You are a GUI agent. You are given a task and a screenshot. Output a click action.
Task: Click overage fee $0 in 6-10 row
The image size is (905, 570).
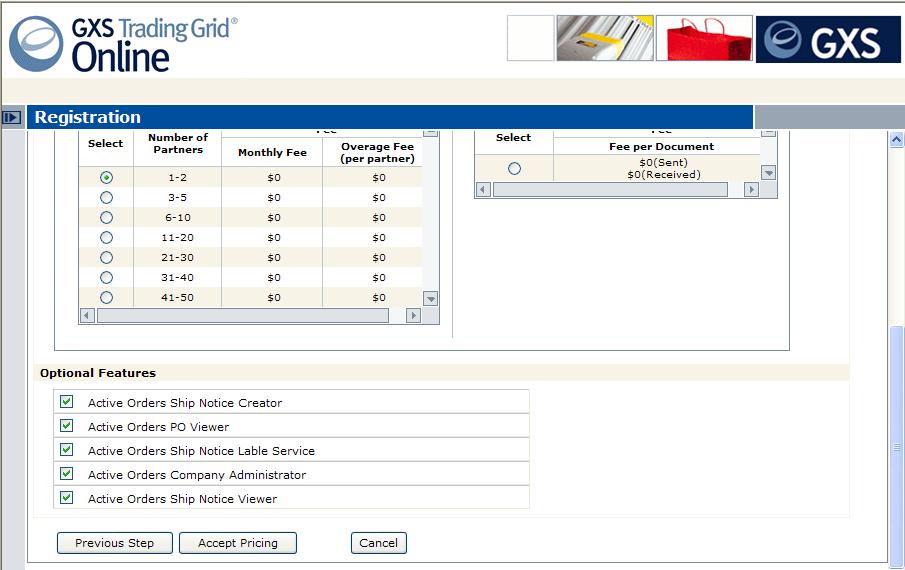coord(379,218)
